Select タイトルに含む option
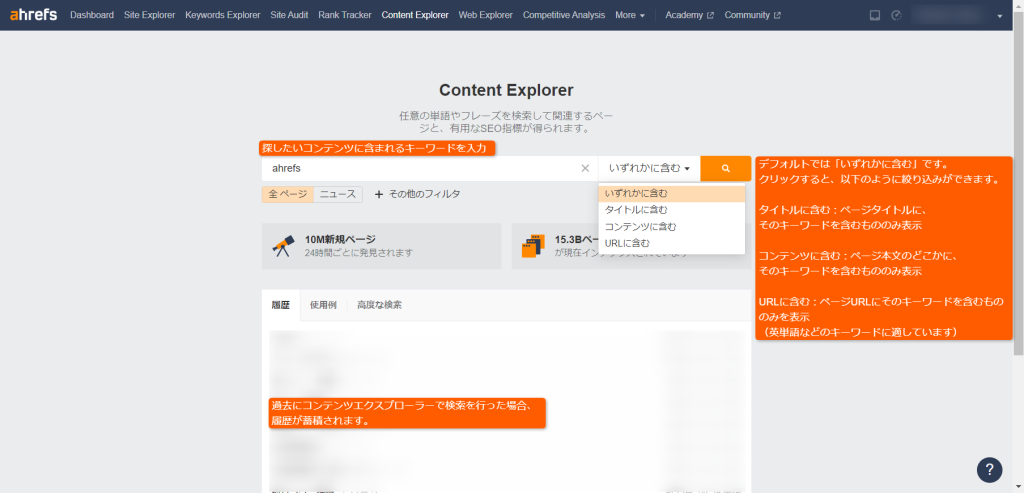Image resolution: width=1024 pixels, height=493 pixels. point(671,210)
